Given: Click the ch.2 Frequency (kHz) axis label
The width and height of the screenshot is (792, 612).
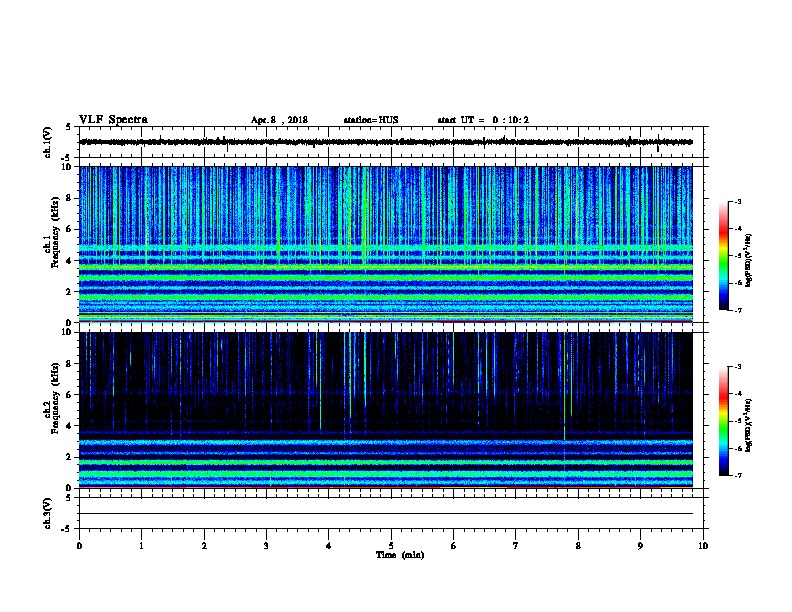Looking at the screenshot, I should point(52,398).
